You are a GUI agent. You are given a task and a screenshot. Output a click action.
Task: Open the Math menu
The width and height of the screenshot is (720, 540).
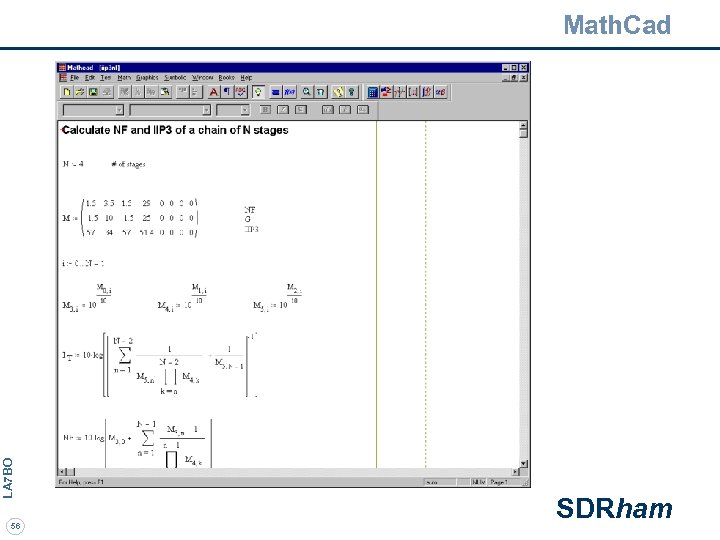tap(124, 78)
